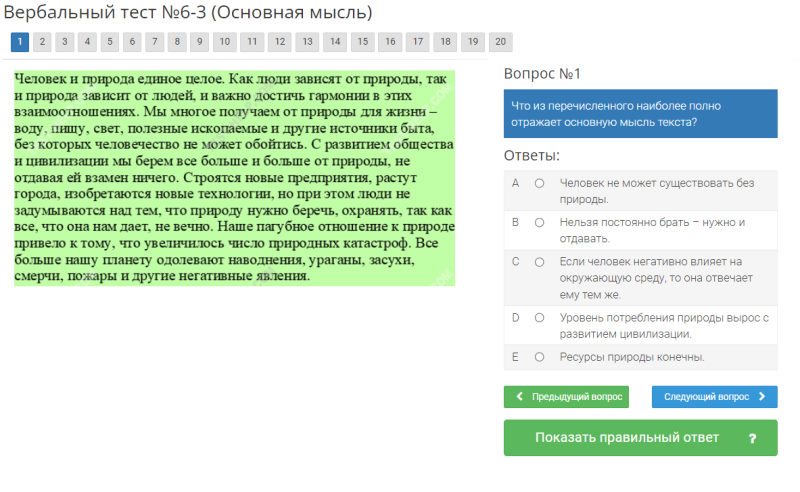Screen dimensions: 800x492
Task: Go to question 8 tab
Action: pos(177,42)
